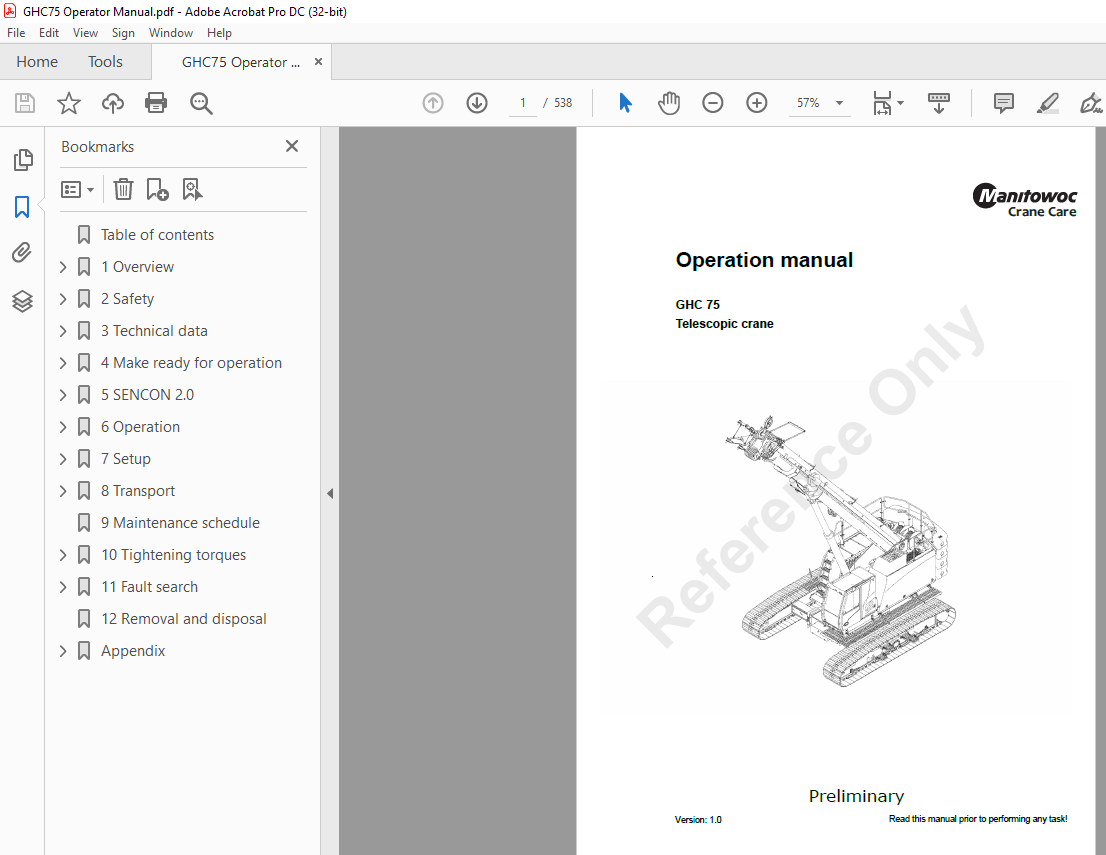
Task: Open the Edit menu
Action: click(49, 32)
